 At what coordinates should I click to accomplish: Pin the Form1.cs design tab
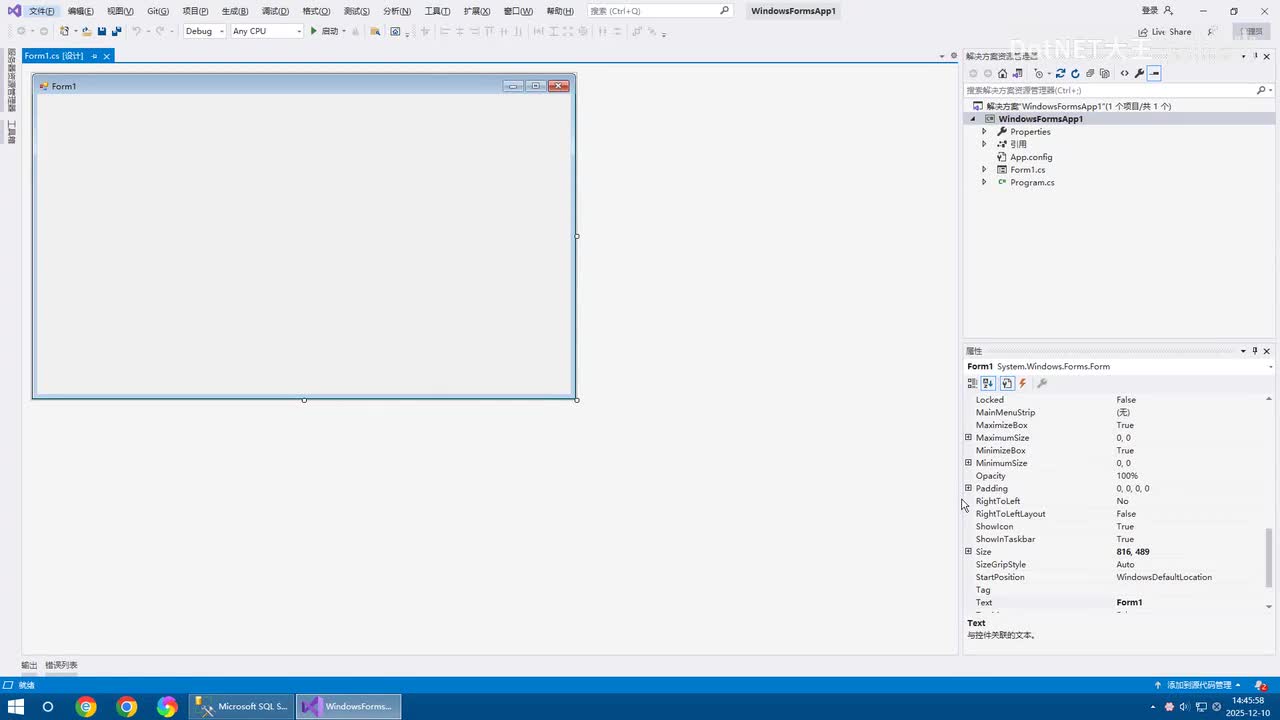pos(94,56)
